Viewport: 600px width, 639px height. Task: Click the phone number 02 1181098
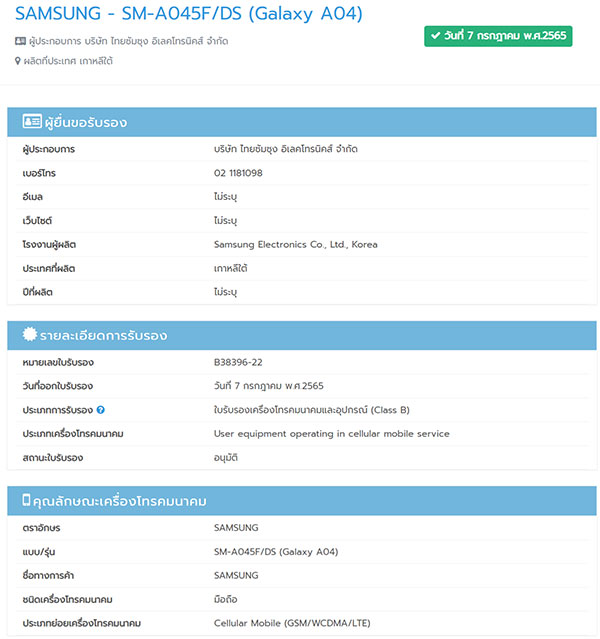click(x=238, y=173)
